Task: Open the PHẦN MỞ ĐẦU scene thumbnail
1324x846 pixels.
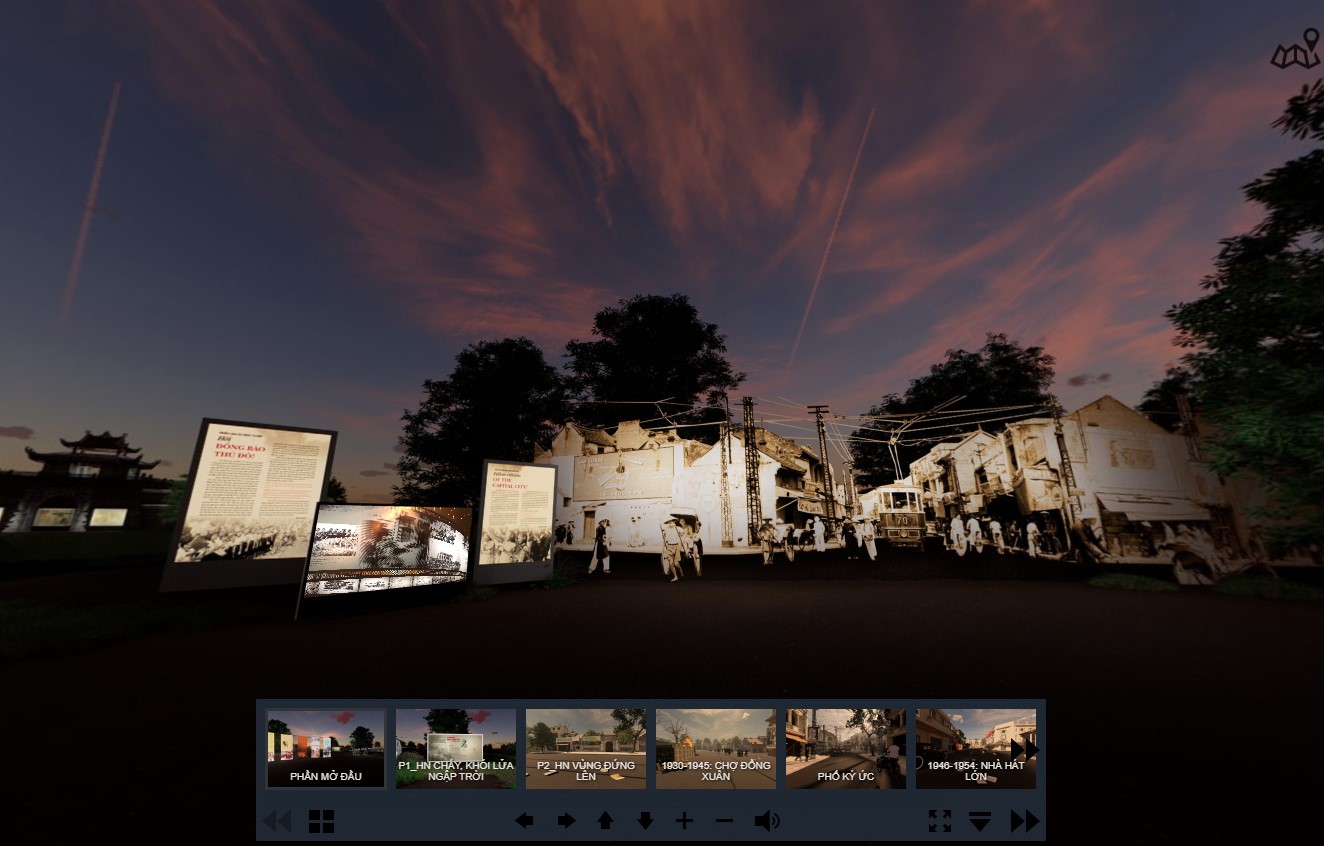Action: (326, 749)
